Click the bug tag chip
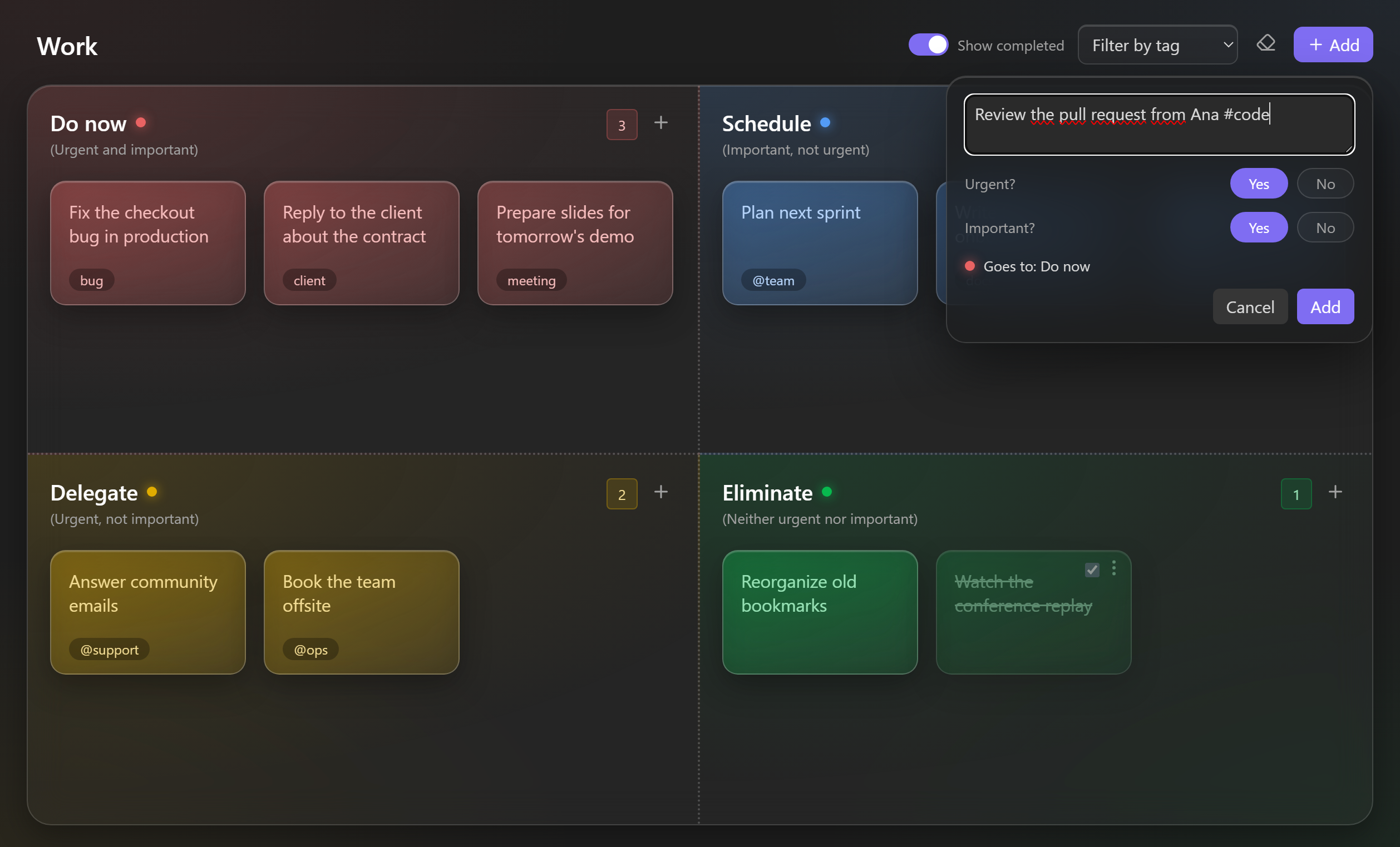Viewport: 1400px width, 847px height. click(91, 280)
